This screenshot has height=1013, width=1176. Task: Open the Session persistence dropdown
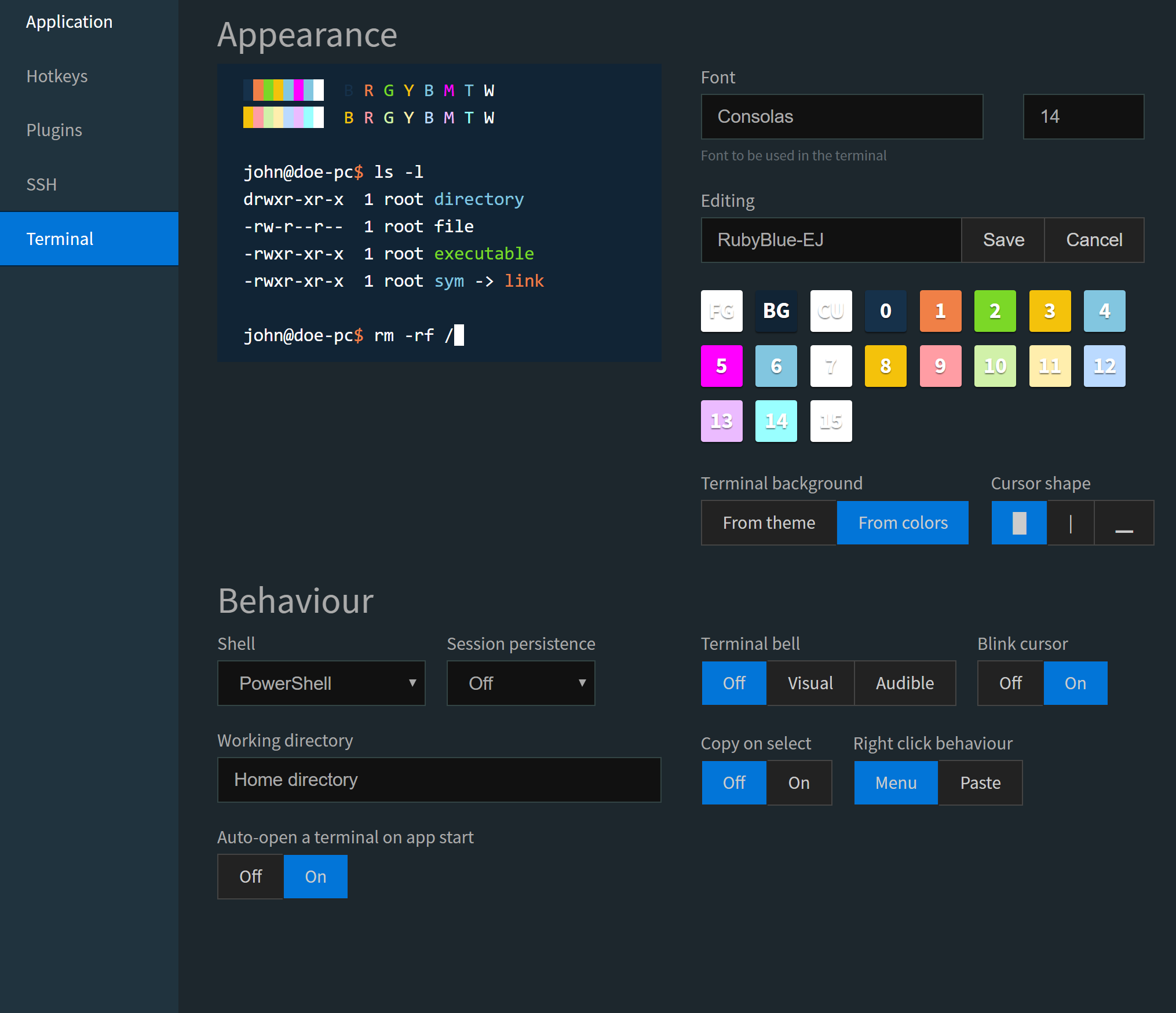coord(521,683)
